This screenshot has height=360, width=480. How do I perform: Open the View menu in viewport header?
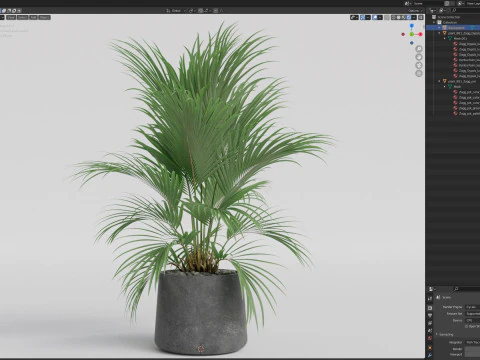(11, 17)
